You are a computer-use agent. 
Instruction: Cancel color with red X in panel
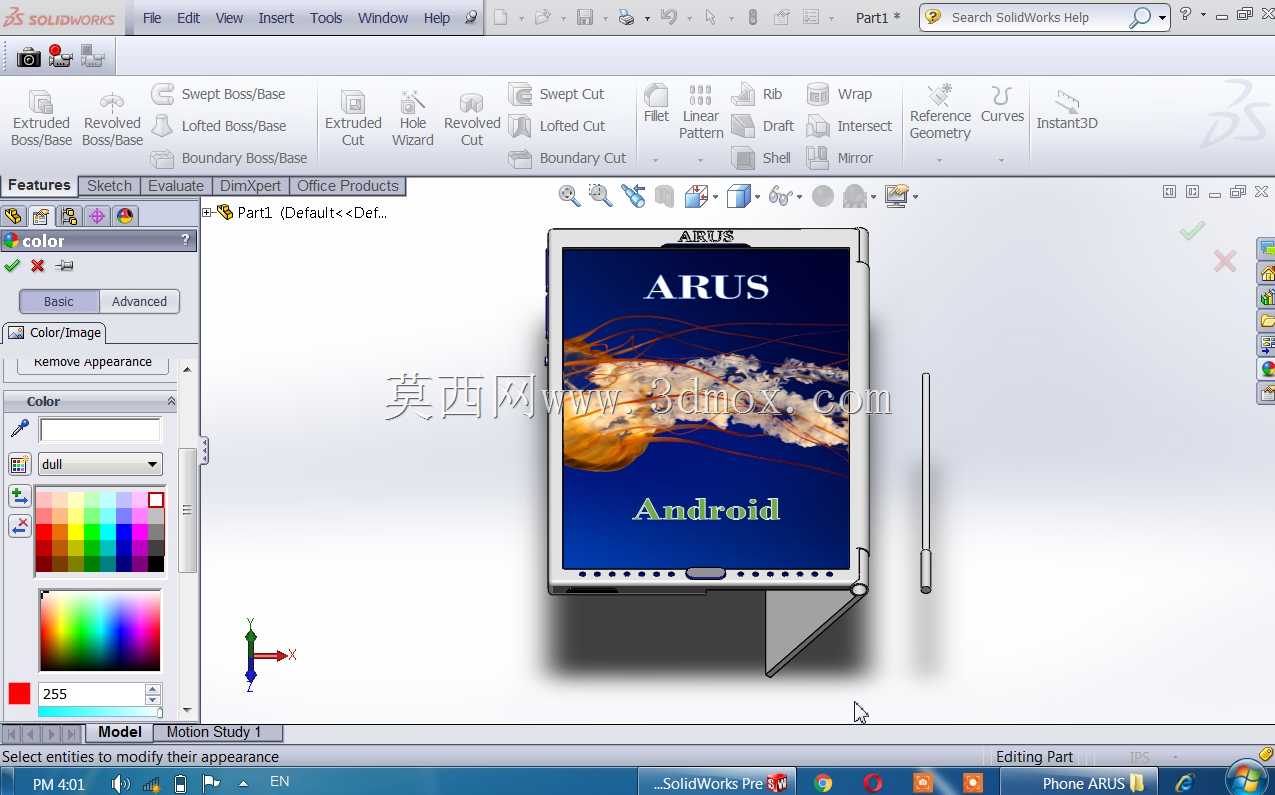click(x=38, y=265)
